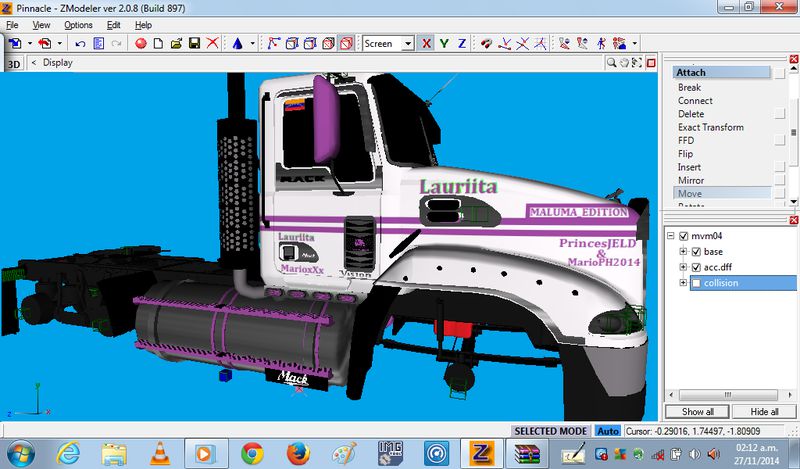Maximize viewport with red square icon
The height and width of the screenshot is (469, 800).
(651, 63)
